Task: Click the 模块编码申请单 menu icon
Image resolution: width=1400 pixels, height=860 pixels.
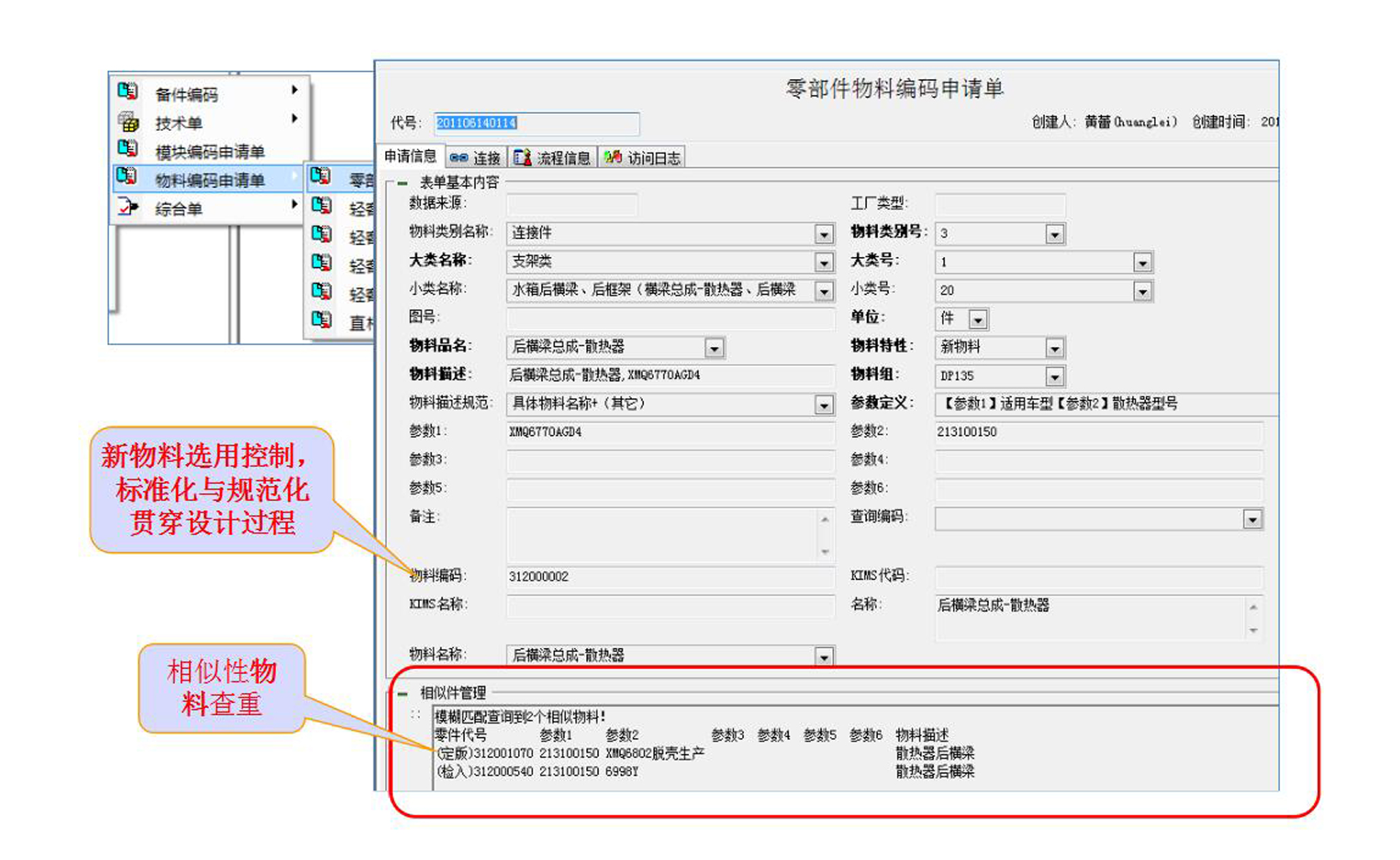Action: coord(127,148)
